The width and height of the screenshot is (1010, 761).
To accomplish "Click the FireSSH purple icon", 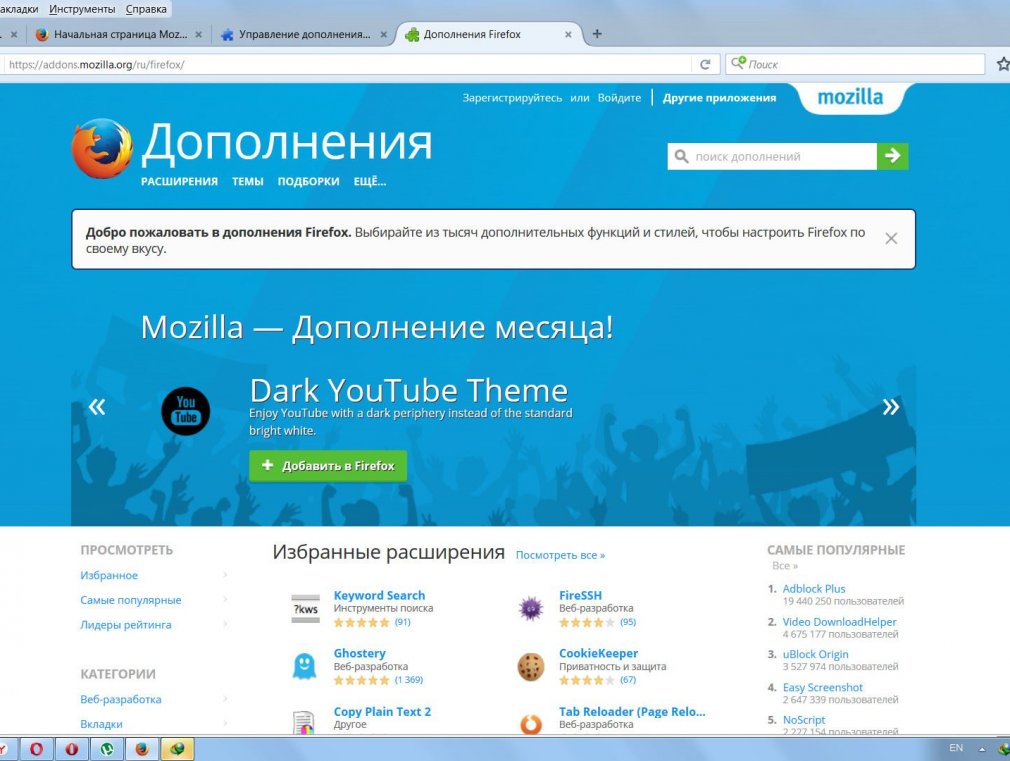I will (531, 608).
